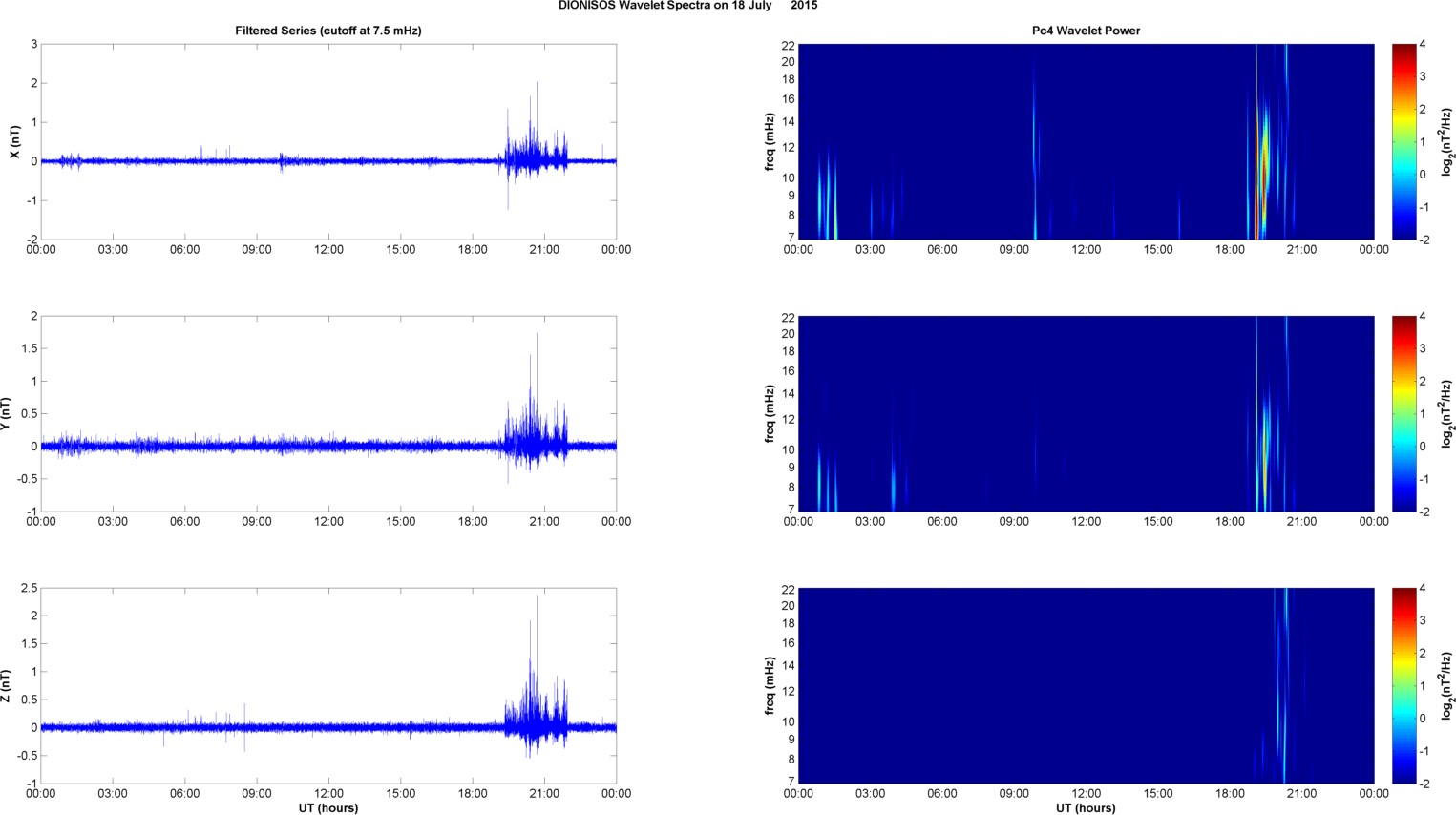Viewport: 1456px width, 815px height.
Task: Click "log2(nT²/Hz)" label beside the top colorbar
Action: point(1447,142)
